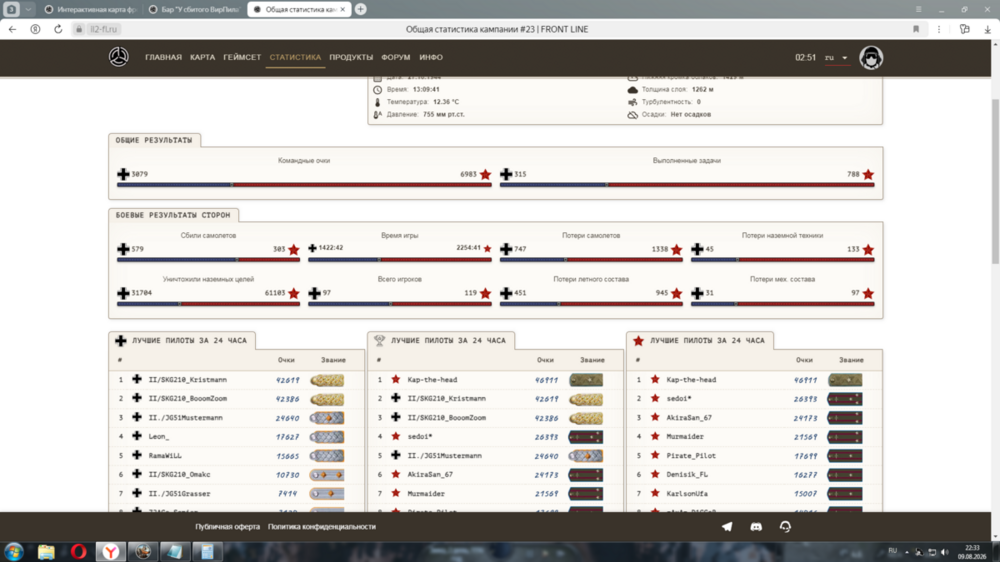Click the rank badge of II./JG51Mustermann in the German list
The height and width of the screenshot is (562, 1000).
click(327, 418)
